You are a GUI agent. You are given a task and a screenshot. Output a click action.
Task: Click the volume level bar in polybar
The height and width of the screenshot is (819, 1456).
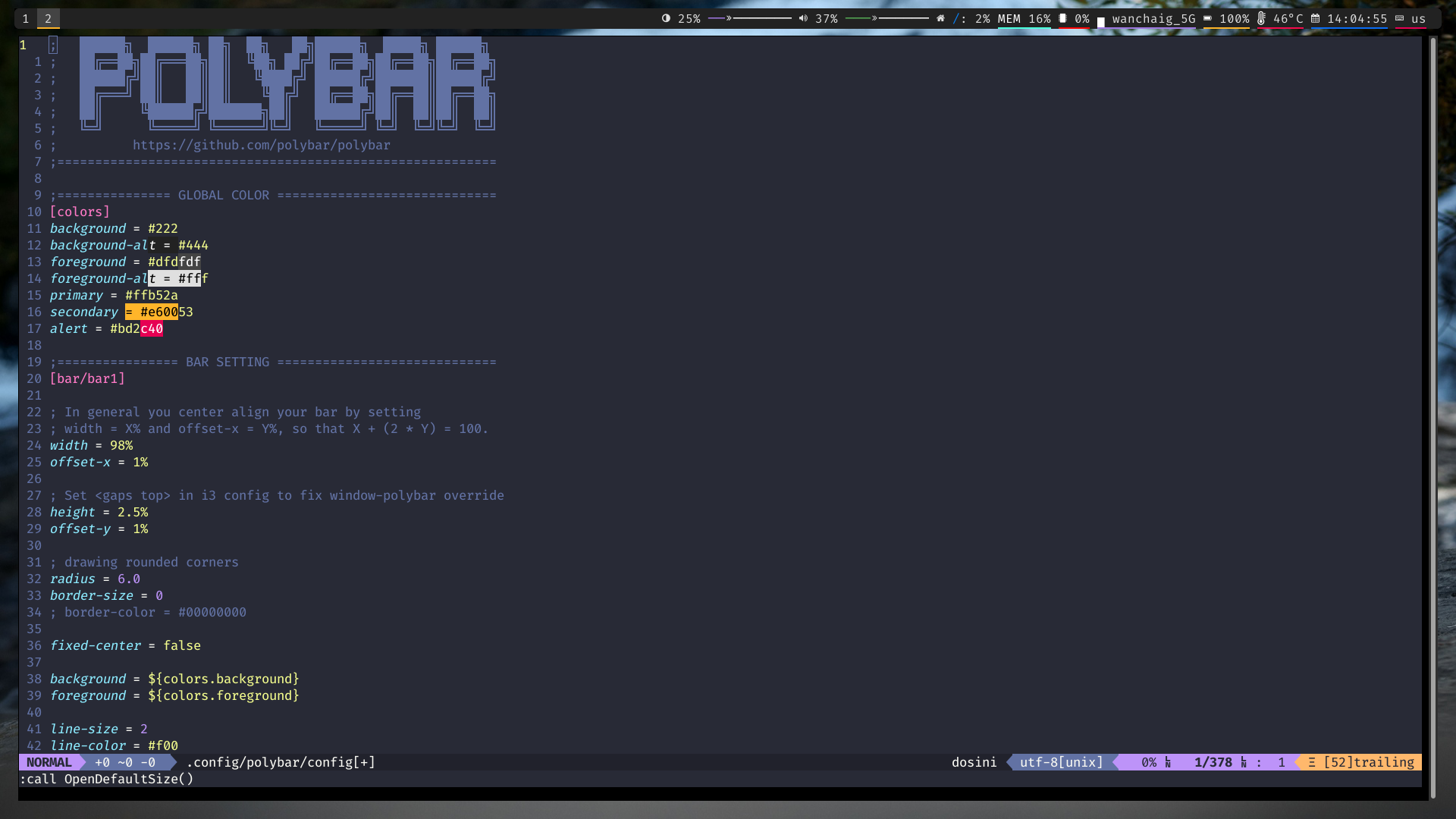887,18
